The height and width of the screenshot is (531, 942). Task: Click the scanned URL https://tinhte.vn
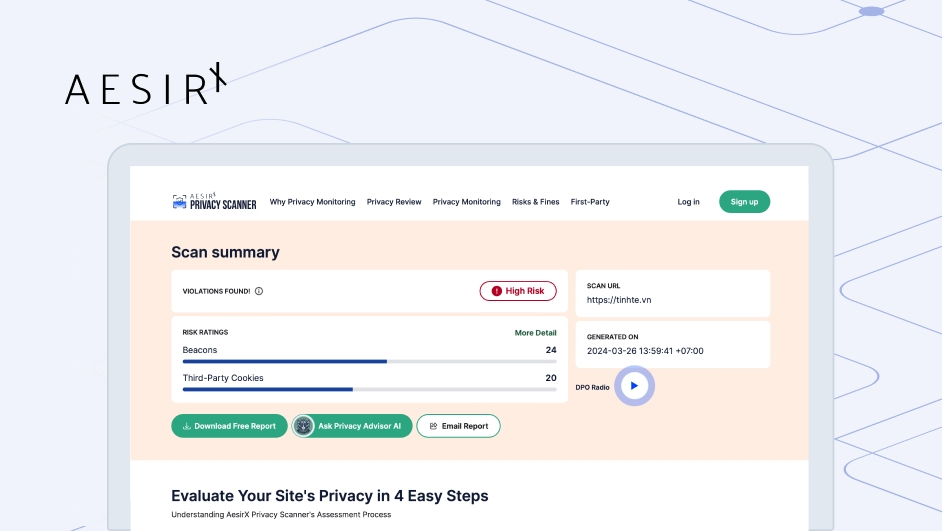pyautogui.click(x=619, y=300)
